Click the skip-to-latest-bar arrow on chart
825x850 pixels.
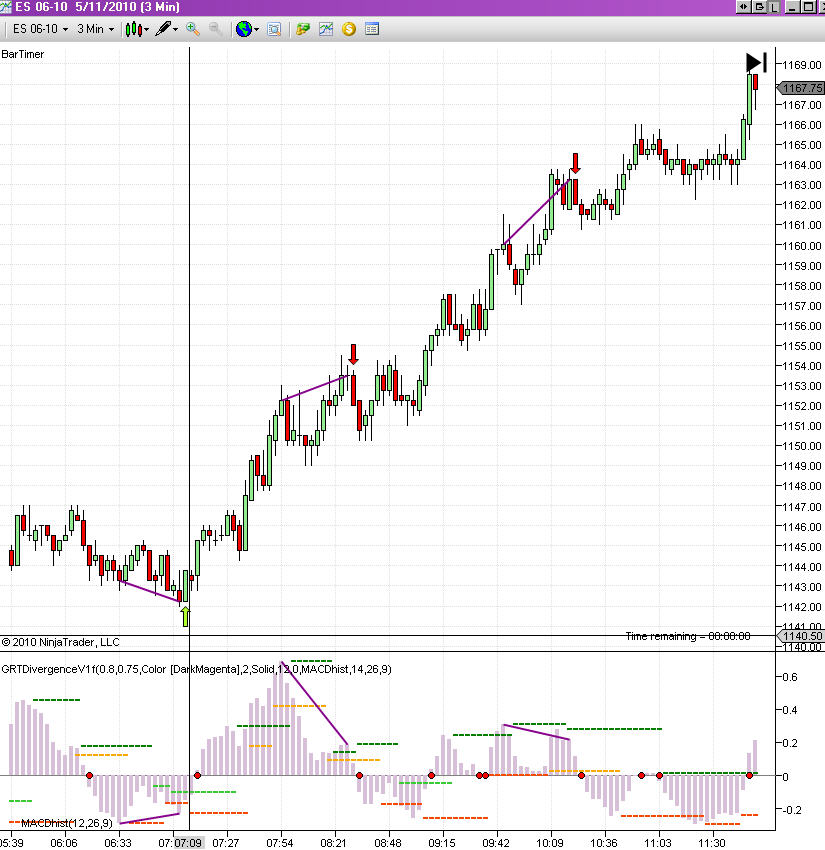pos(756,62)
